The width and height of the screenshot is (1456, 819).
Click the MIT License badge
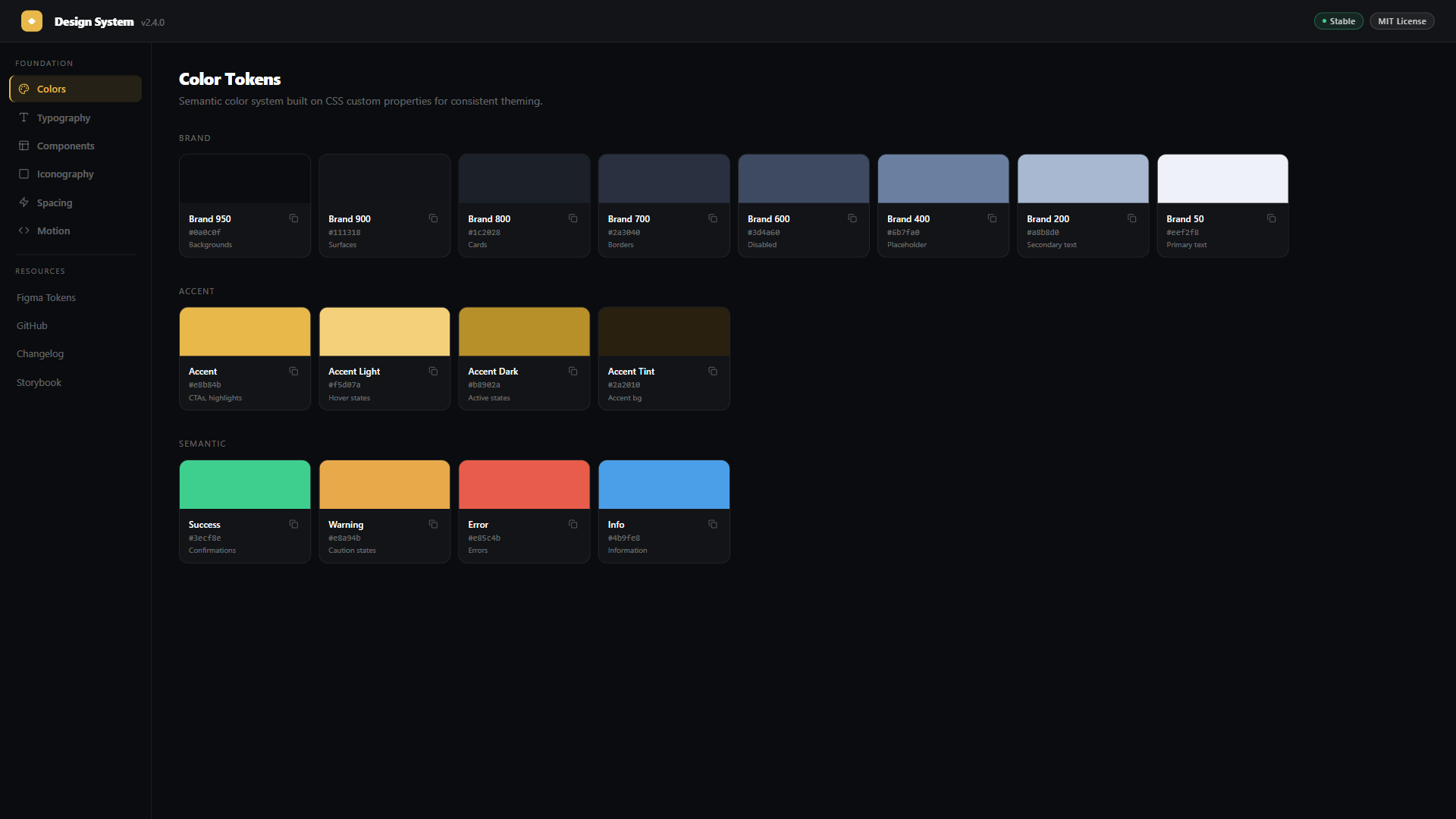(1401, 20)
